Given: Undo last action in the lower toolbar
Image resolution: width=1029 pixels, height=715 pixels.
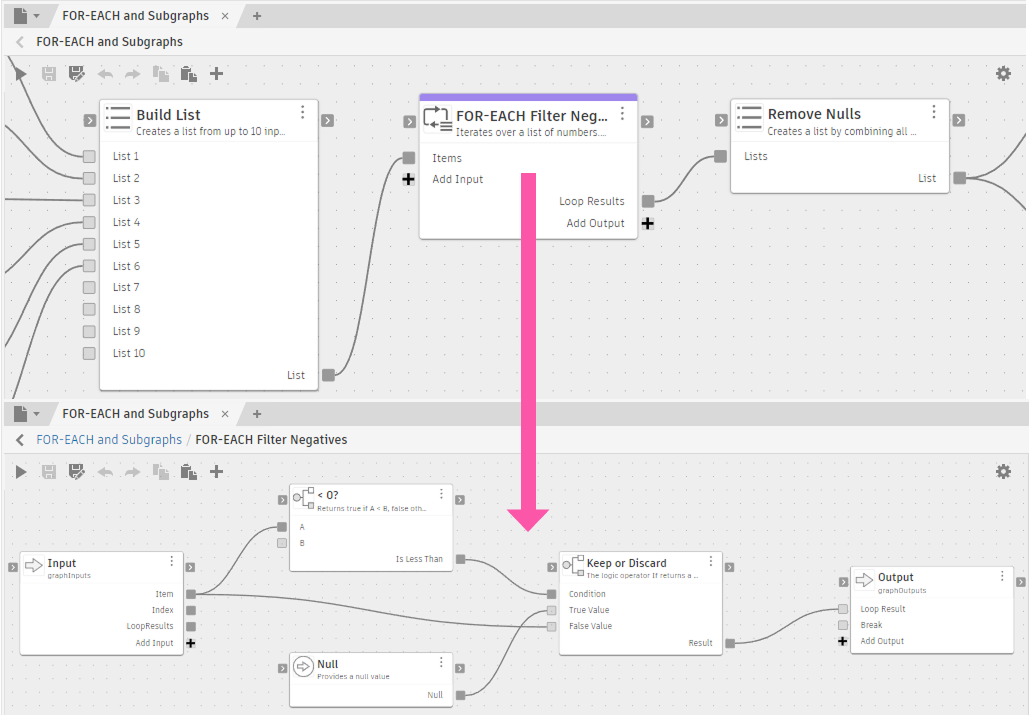Looking at the screenshot, I should click(x=105, y=472).
